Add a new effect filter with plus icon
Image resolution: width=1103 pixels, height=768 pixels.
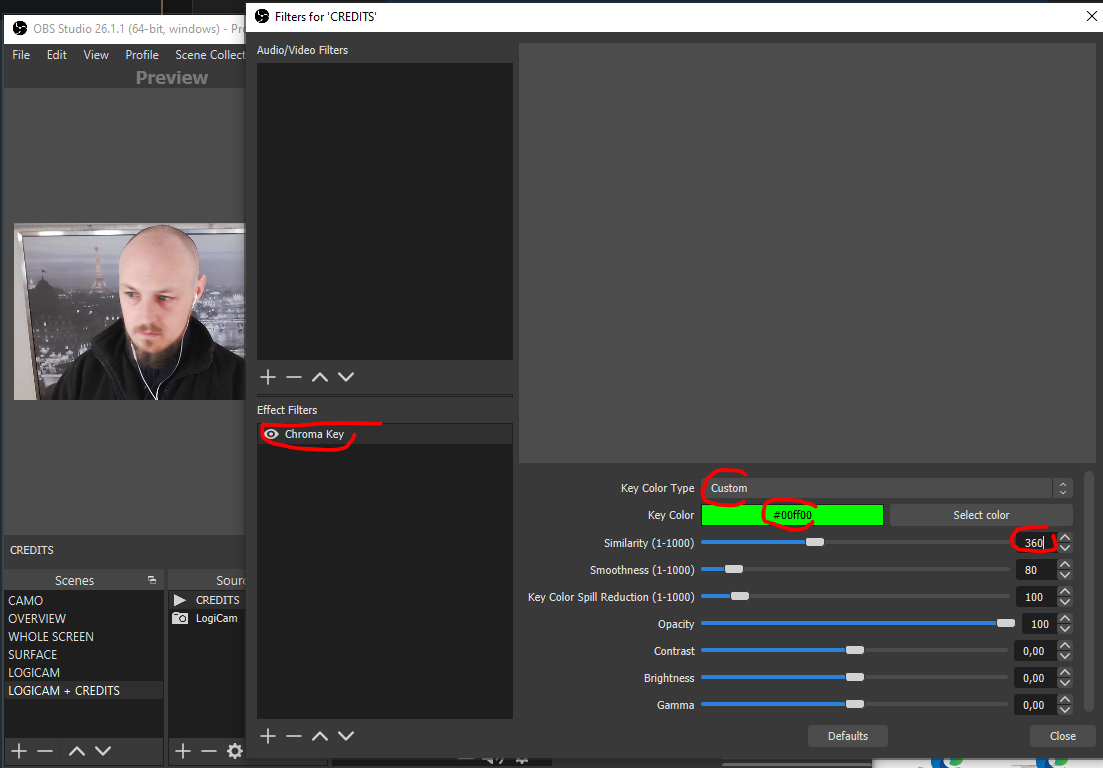click(x=268, y=736)
